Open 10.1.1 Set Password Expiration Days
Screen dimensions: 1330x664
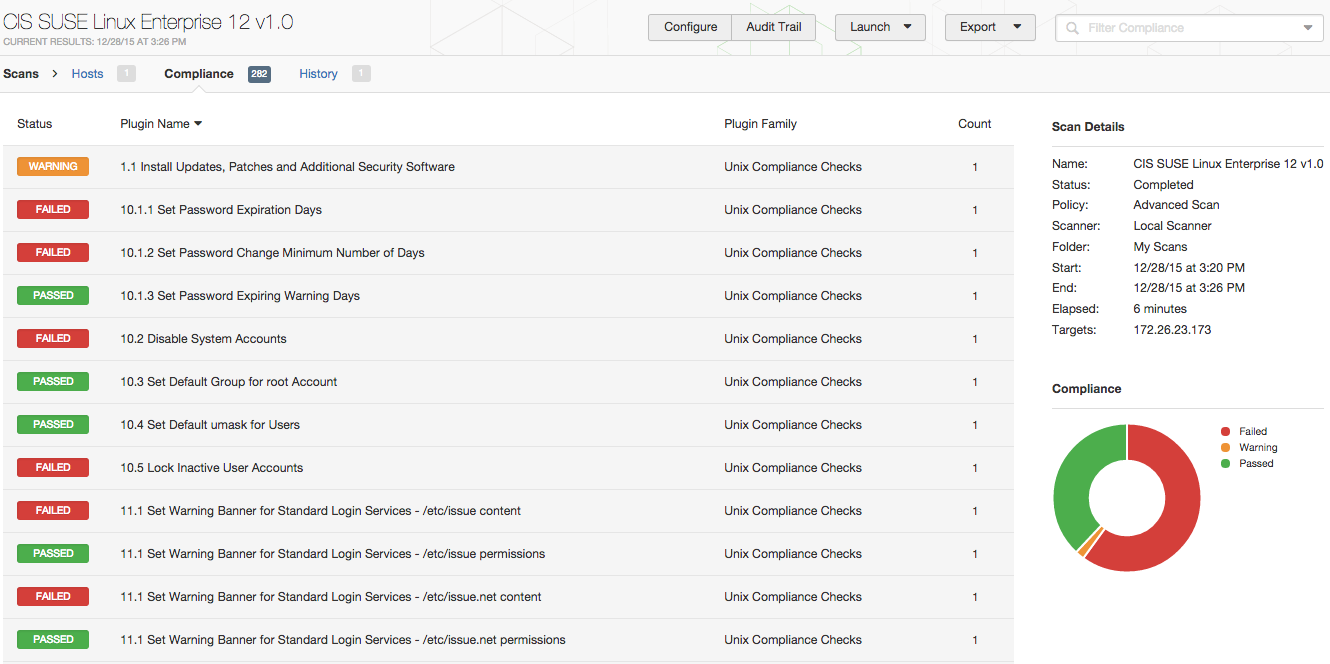[508, 210]
